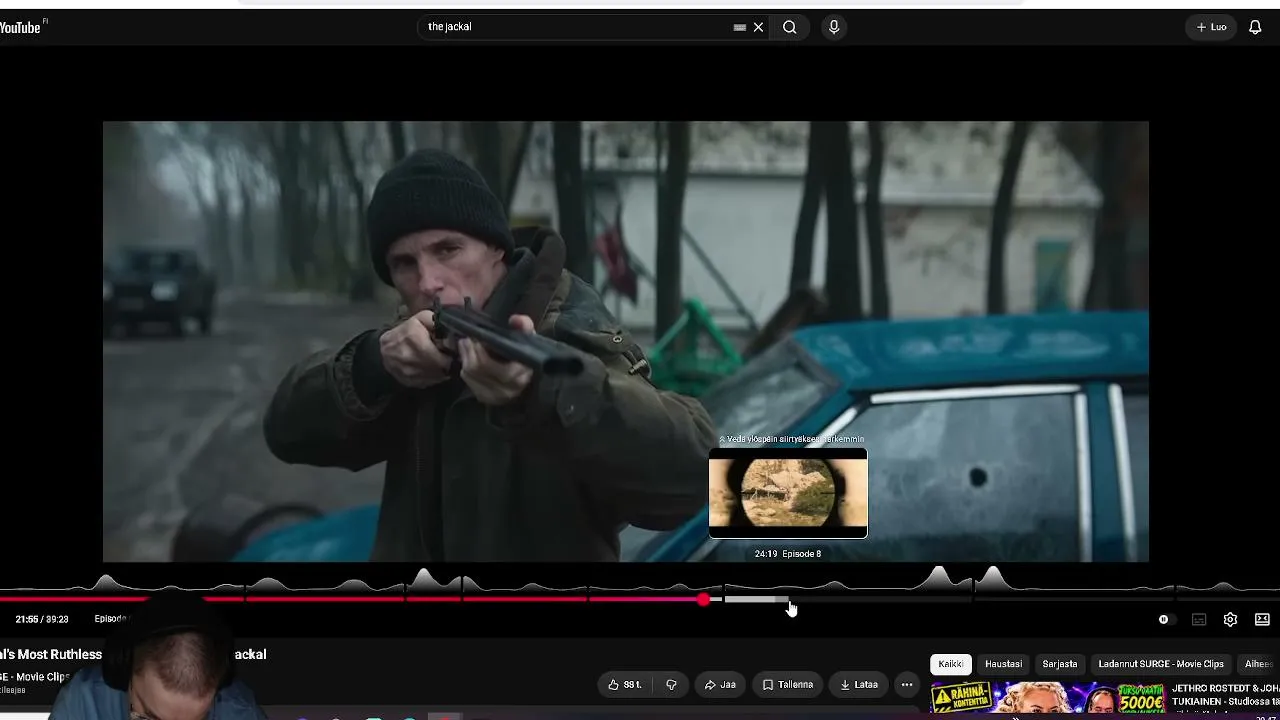Toggle subtitles with the captions icon
This screenshot has height=720, width=1280.
coord(1199,620)
